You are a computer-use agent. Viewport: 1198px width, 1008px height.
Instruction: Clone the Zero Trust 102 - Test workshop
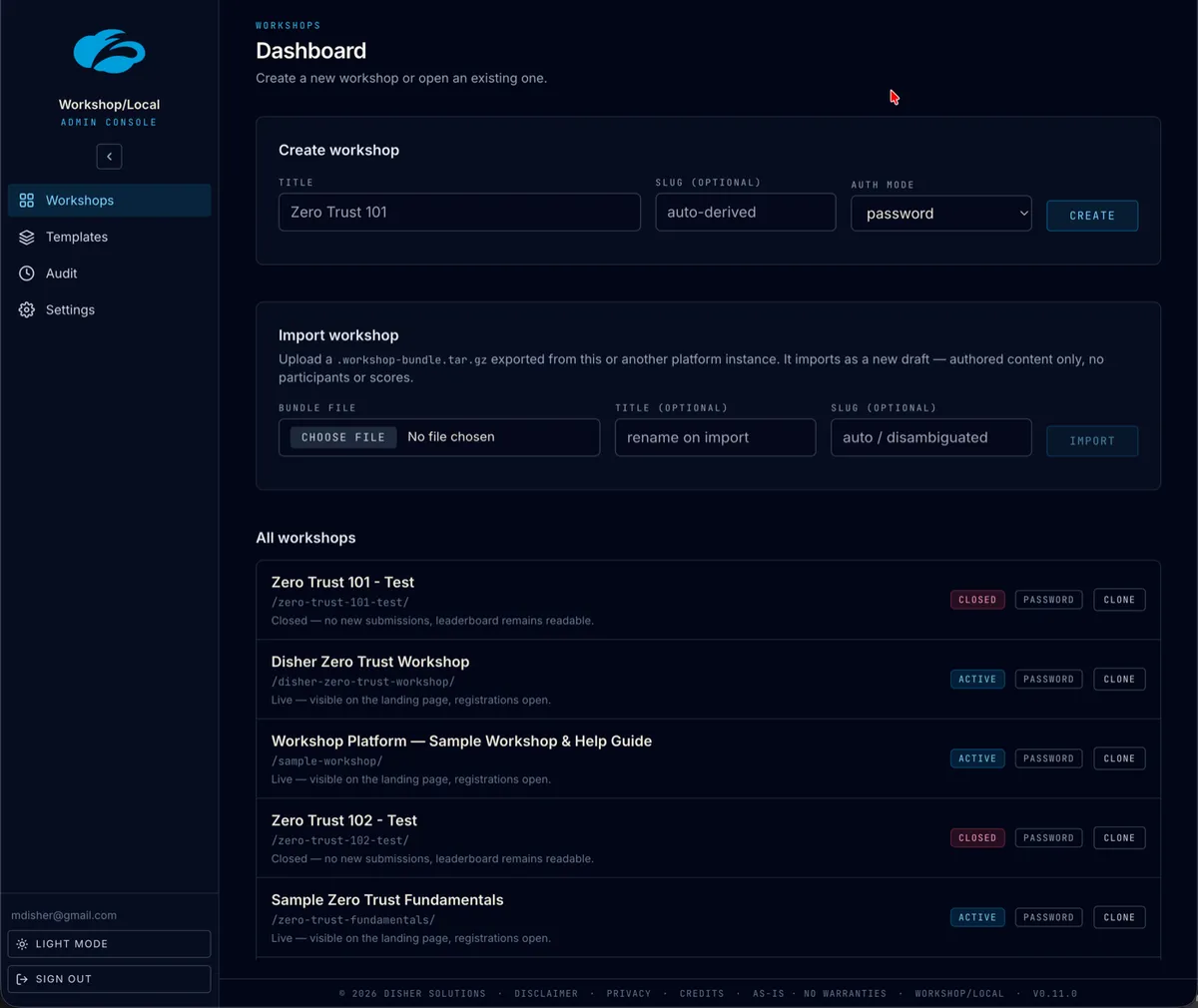click(x=1119, y=838)
